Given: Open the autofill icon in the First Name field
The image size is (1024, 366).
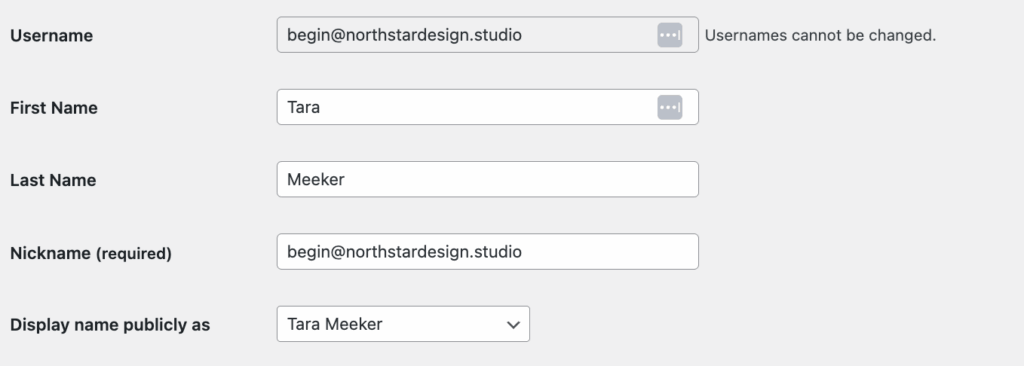Looking at the screenshot, I should (x=669, y=107).
